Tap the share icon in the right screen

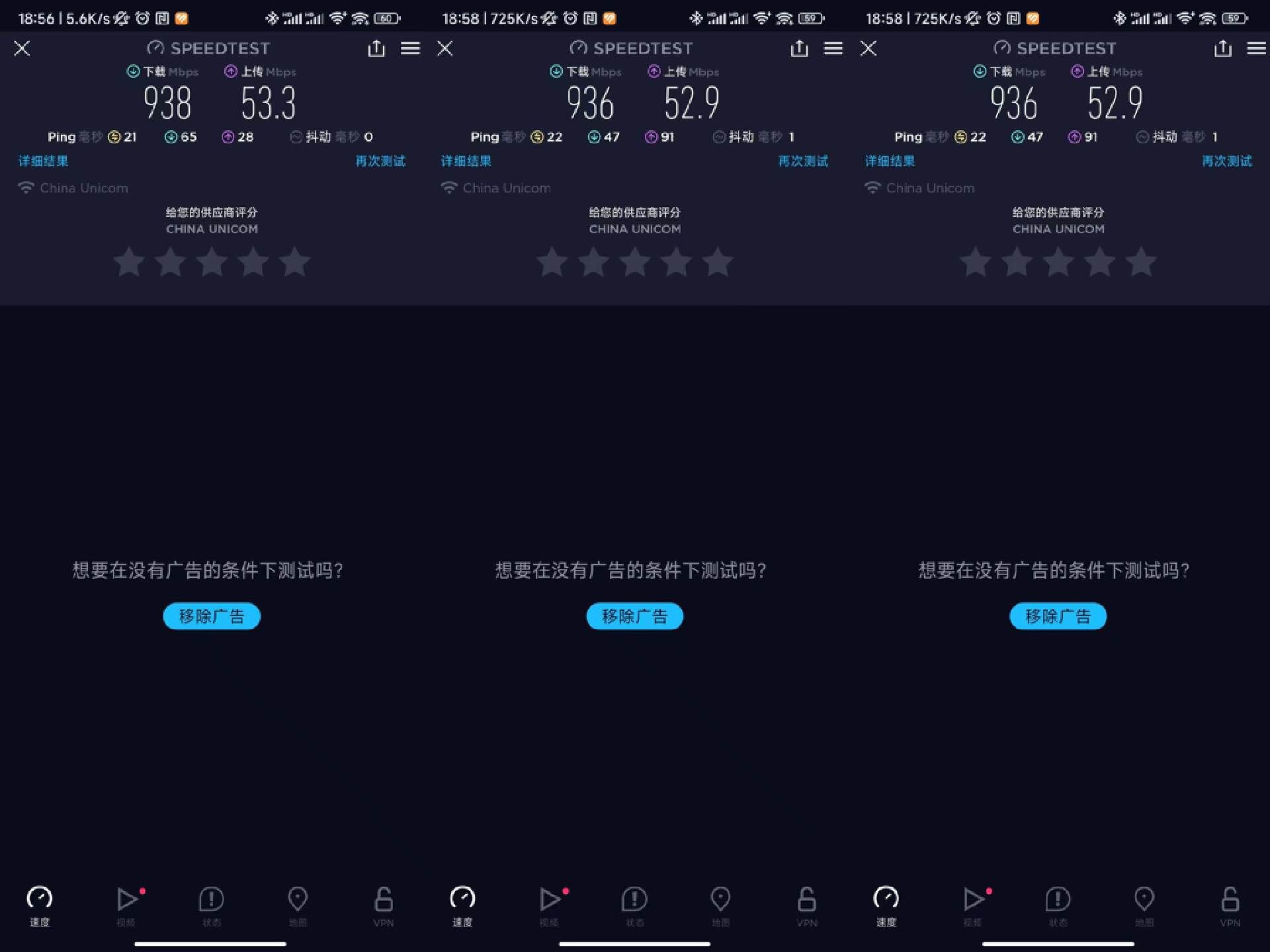click(1223, 48)
